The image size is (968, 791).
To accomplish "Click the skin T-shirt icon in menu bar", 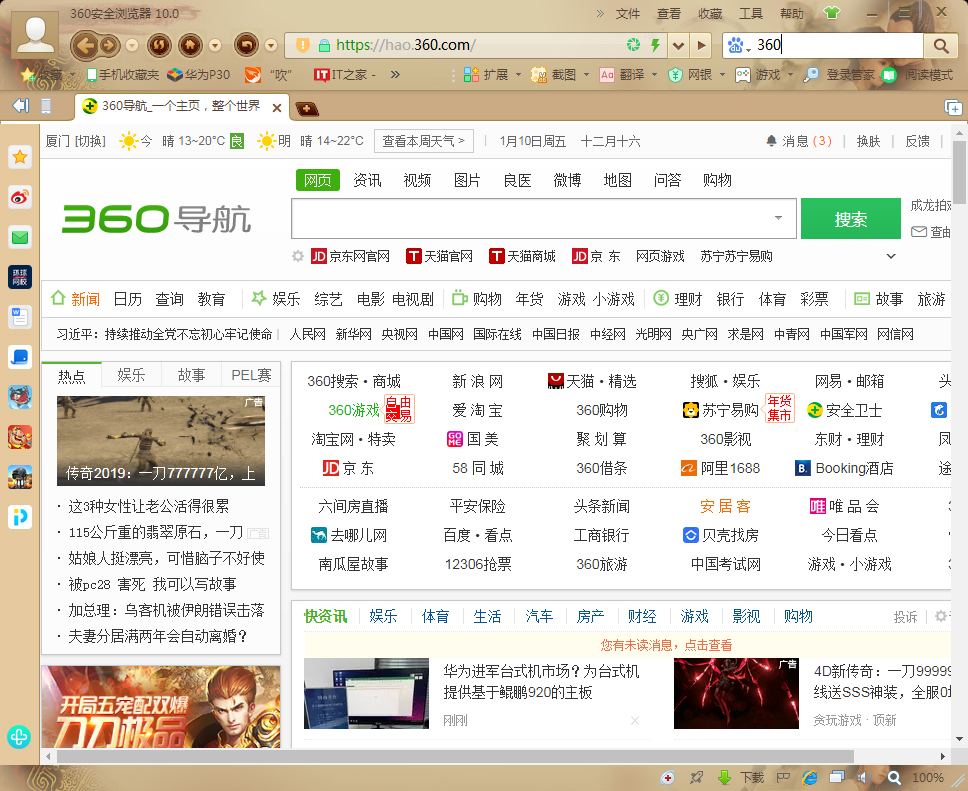I will pos(832,13).
